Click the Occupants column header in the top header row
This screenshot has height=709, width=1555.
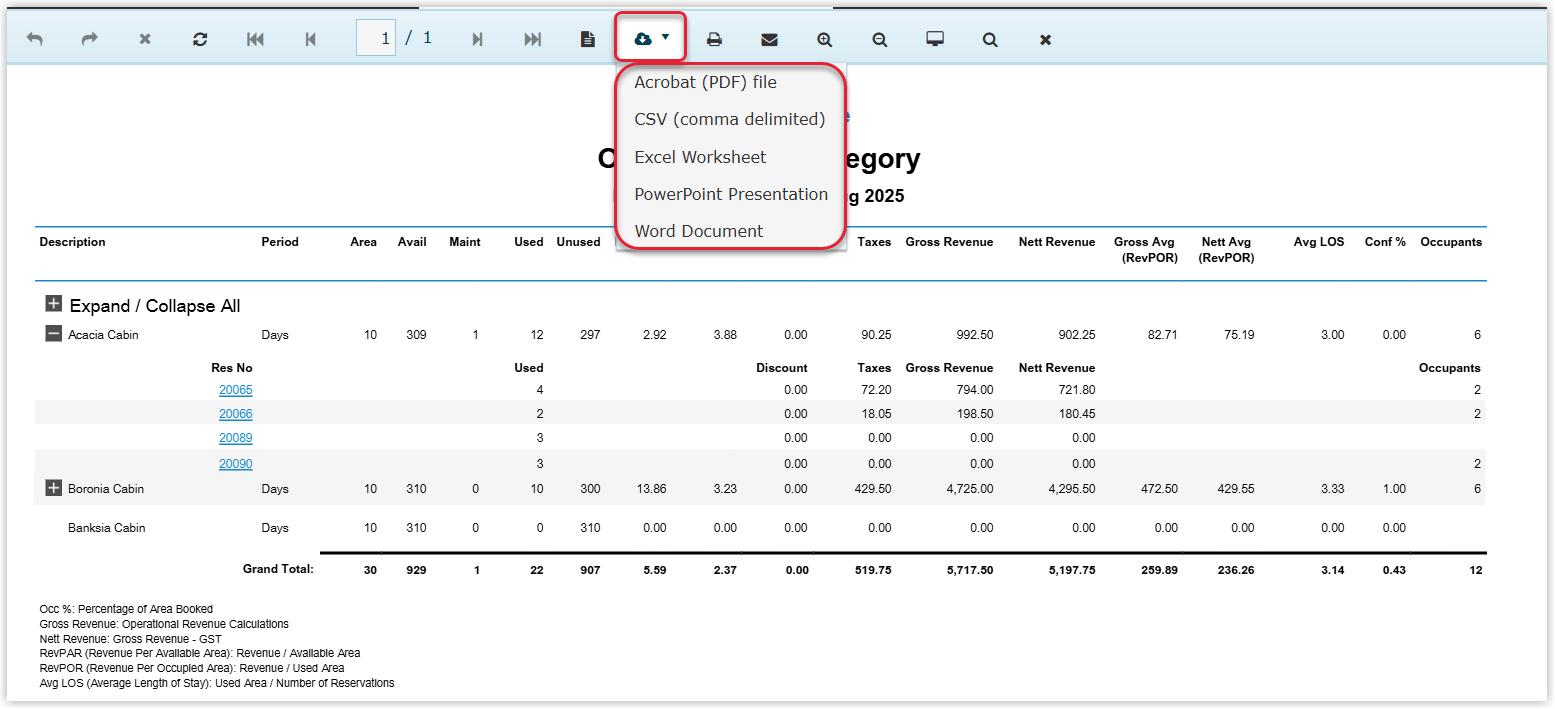(1451, 242)
